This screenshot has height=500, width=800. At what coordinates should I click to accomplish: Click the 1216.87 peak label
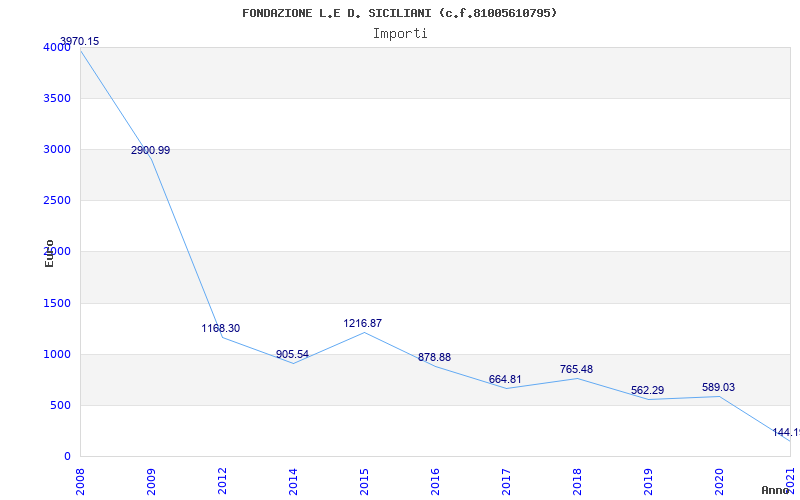click(362, 323)
